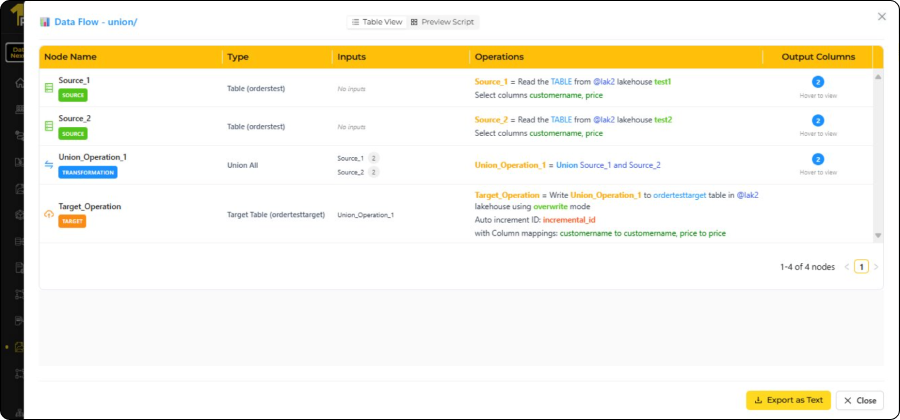
Task: Select page 1 in pagination
Action: point(861,267)
